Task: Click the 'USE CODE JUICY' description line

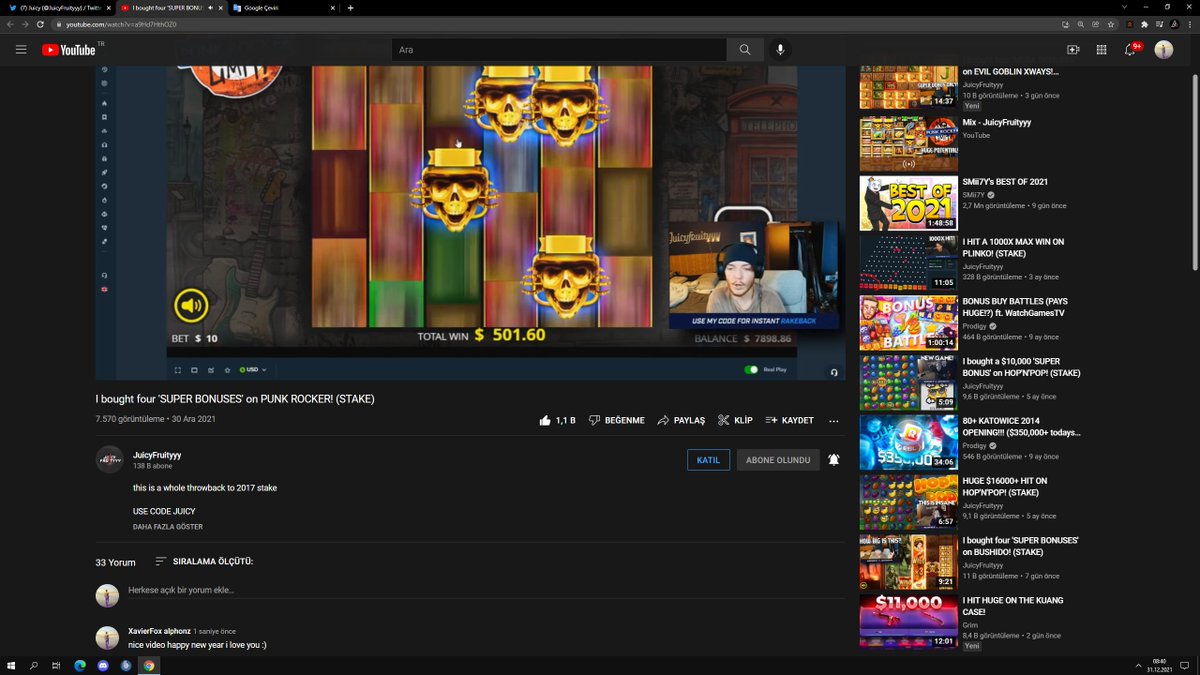Action: click(x=164, y=511)
